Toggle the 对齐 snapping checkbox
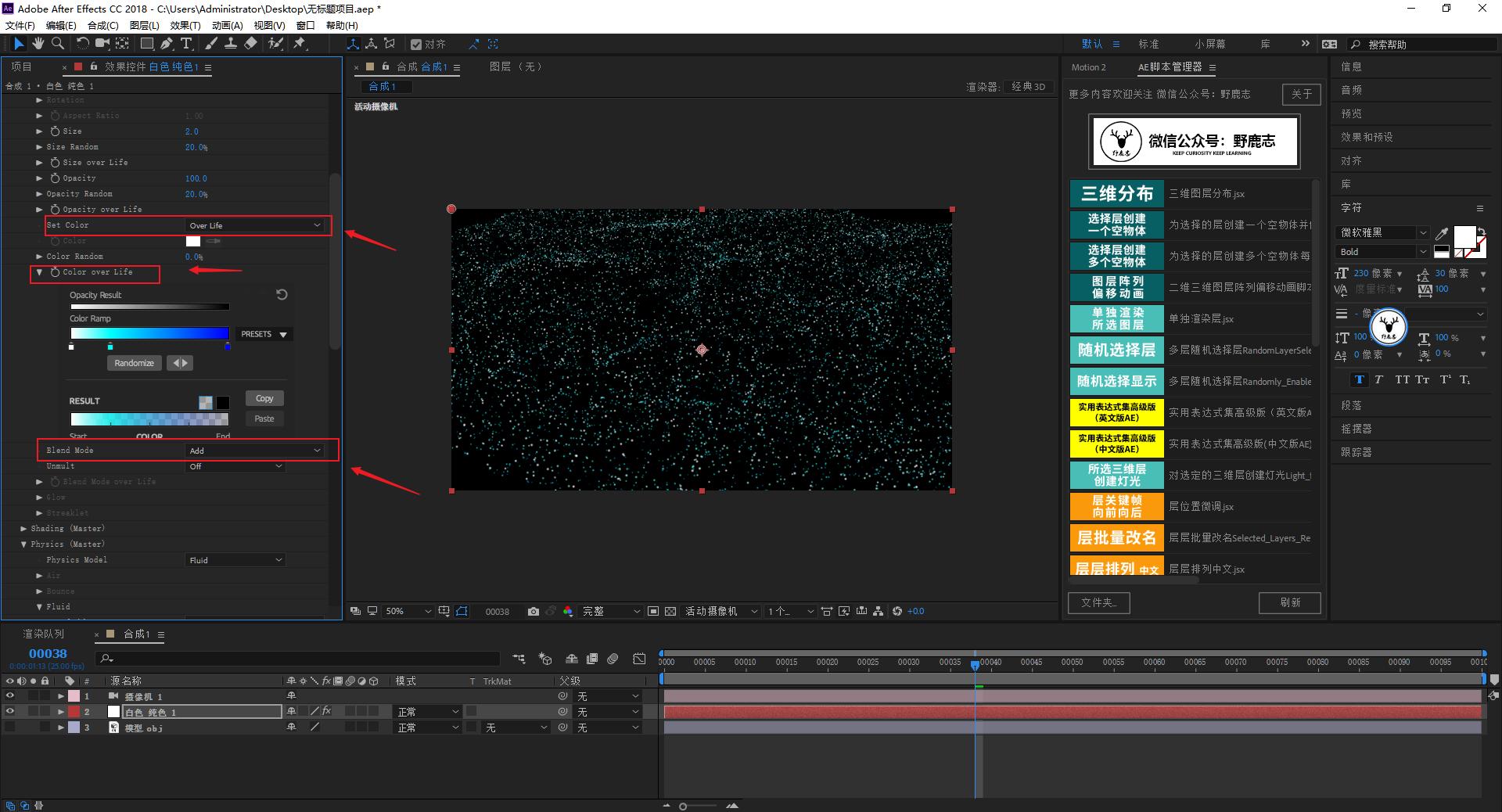The width and height of the screenshot is (1502, 812). click(x=417, y=45)
